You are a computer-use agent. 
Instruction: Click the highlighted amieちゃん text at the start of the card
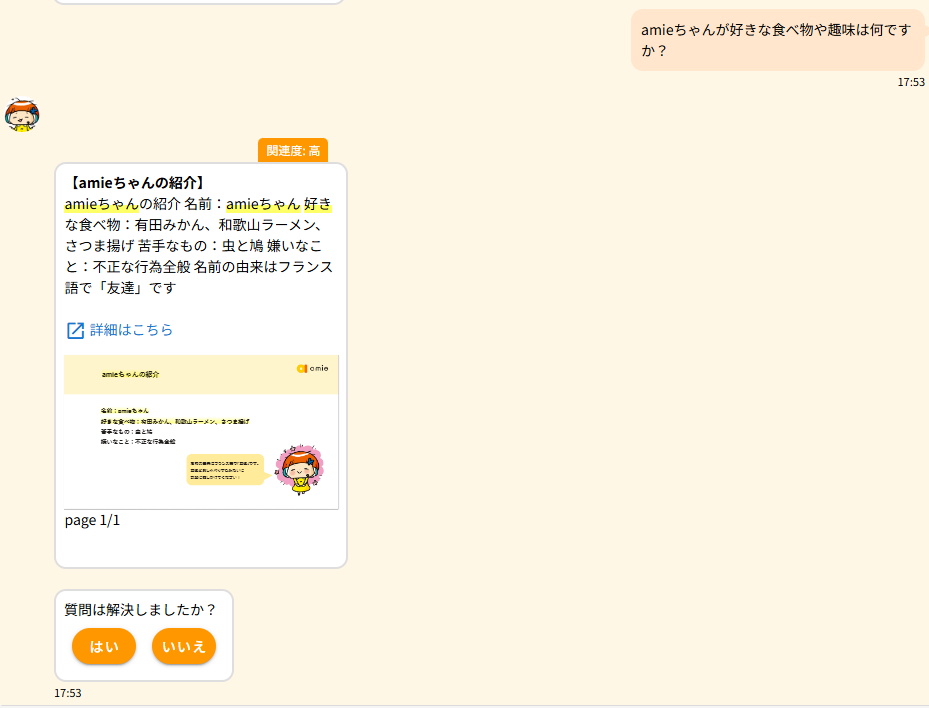tap(102, 204)
